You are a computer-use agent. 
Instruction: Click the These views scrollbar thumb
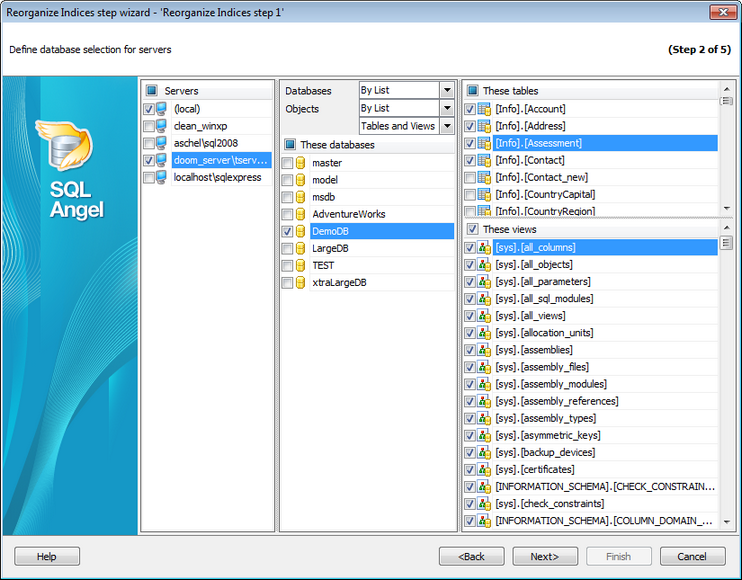point(726,243)
